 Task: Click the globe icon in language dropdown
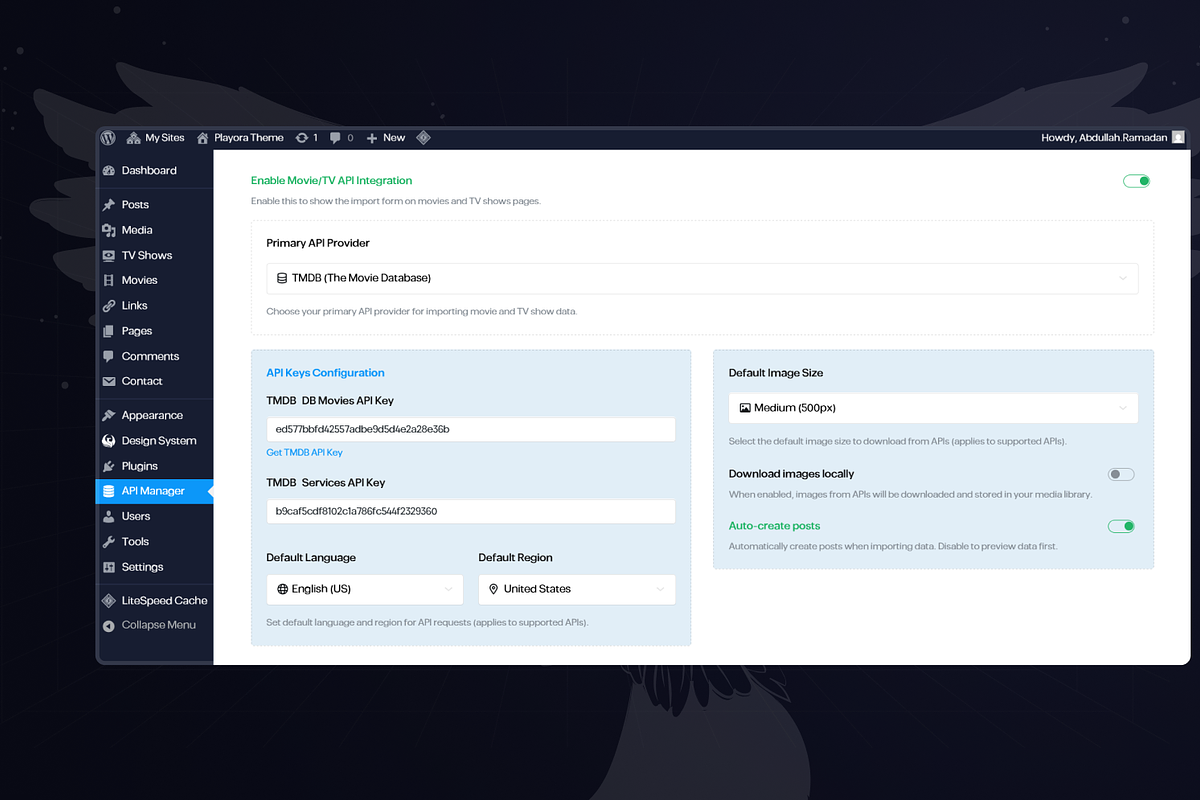(283, 590)
